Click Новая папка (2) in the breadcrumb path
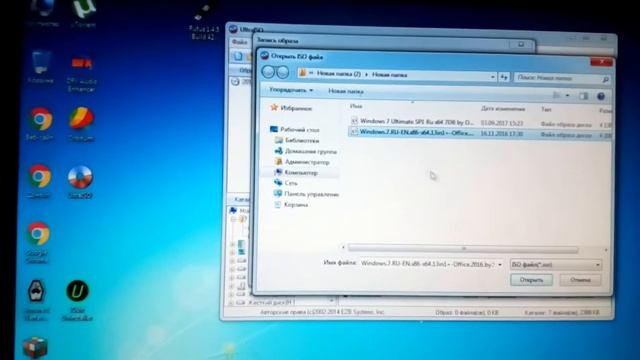Screen dimensions: 640x360 click(x=338, y=74)
